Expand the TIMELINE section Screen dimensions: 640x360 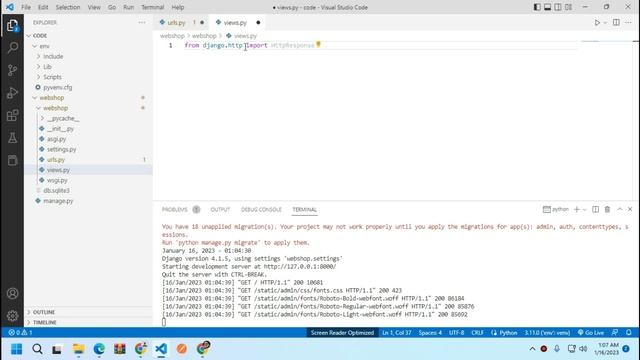pos(44,322)
